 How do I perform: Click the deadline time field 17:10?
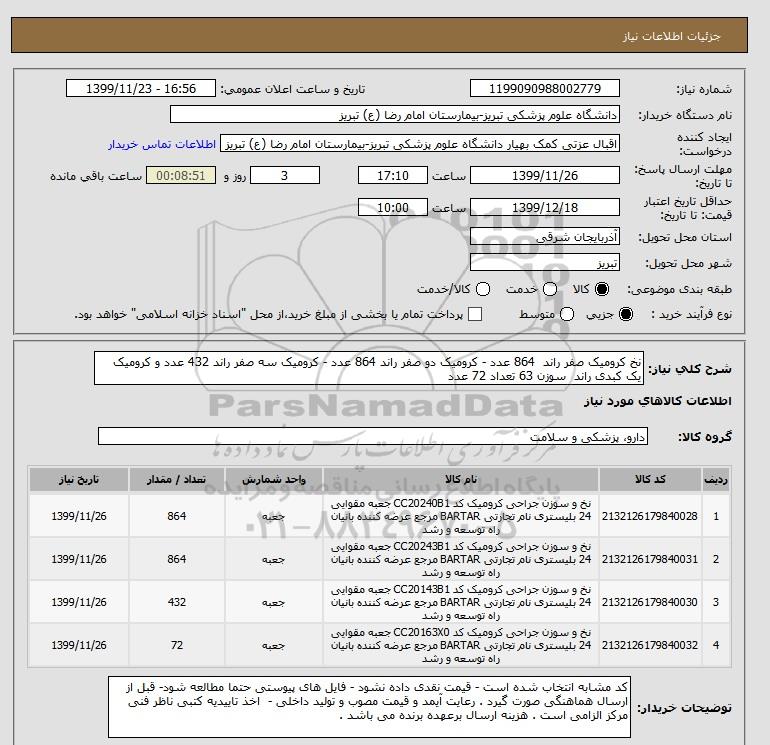tap(393, 175)
